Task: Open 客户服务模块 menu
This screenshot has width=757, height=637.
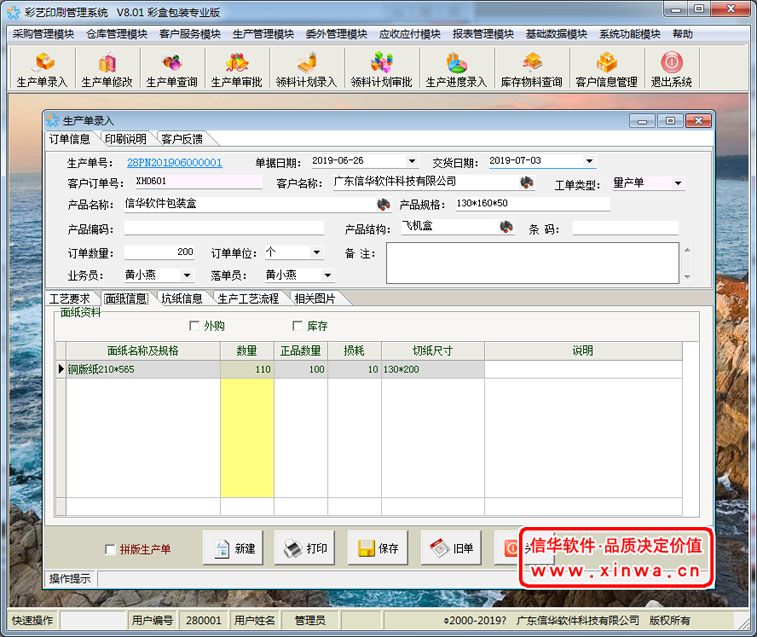Action: tap(190, 34)
